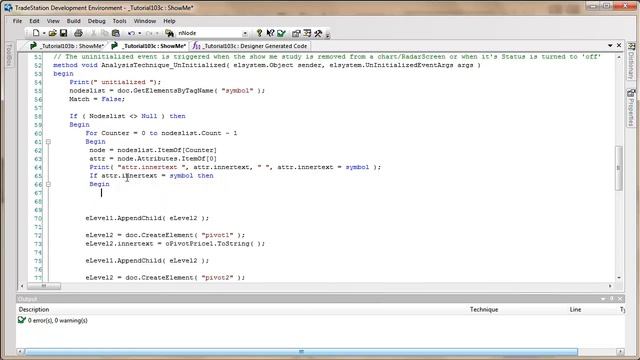Image resolution: width=640 pixels, height=360 pixels.
Task: Click the code editor vertical scrollbar thumb
Action: pyautogui.click(x=619, y=168)
